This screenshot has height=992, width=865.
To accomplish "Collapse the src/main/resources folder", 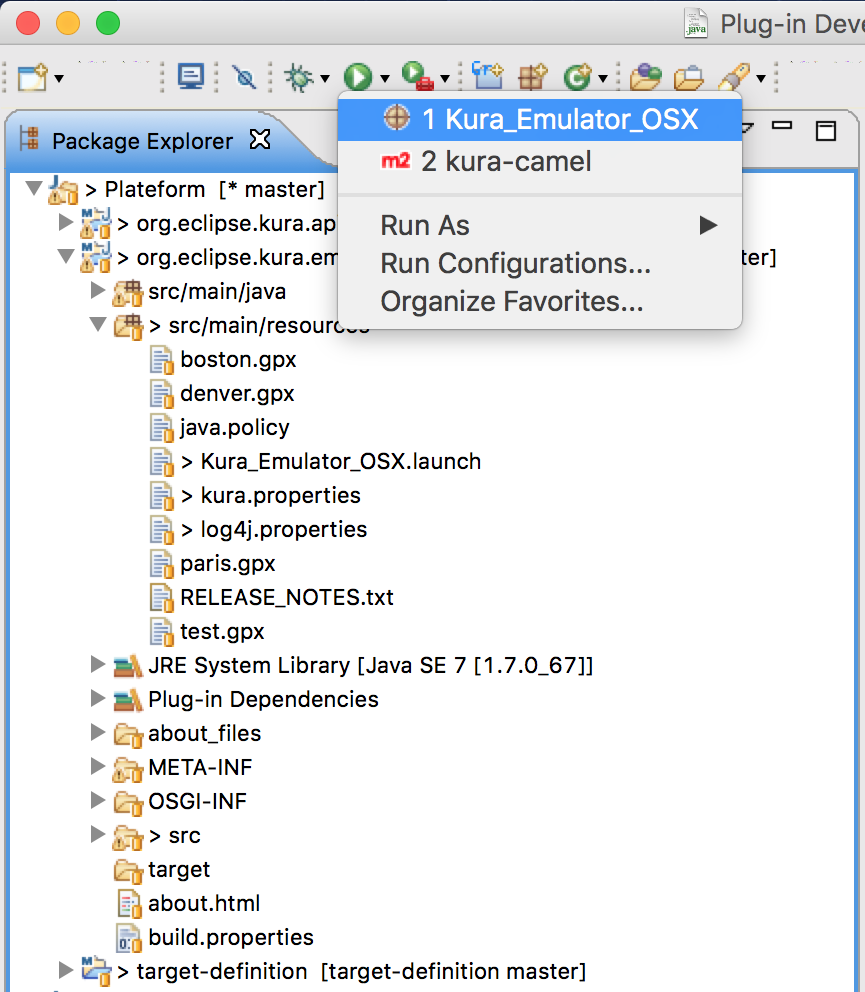I will (97, 325).
